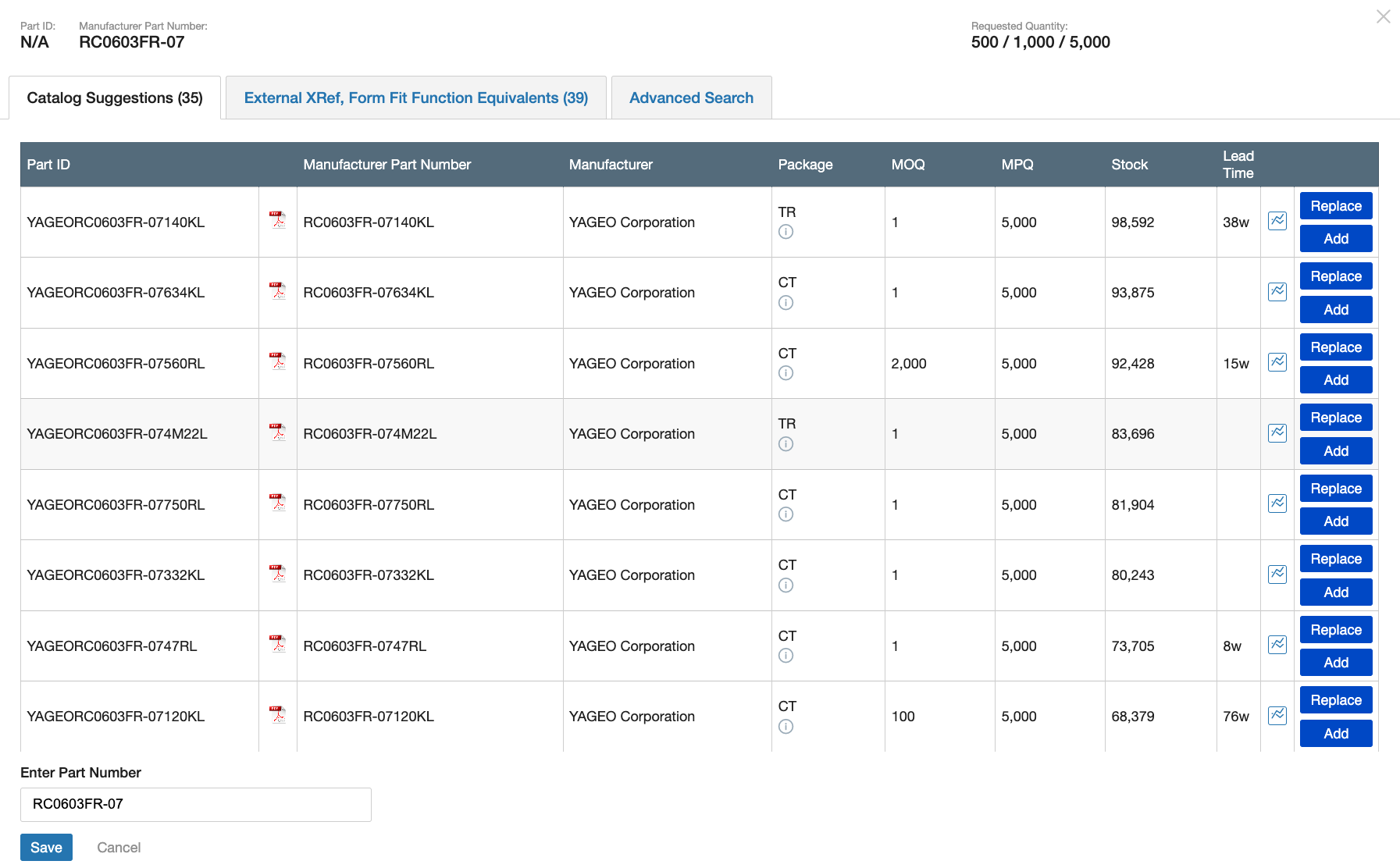Add part RC0603FR-07634KL
Screen dimensions: 1400x868
(x=1336, y=310)
